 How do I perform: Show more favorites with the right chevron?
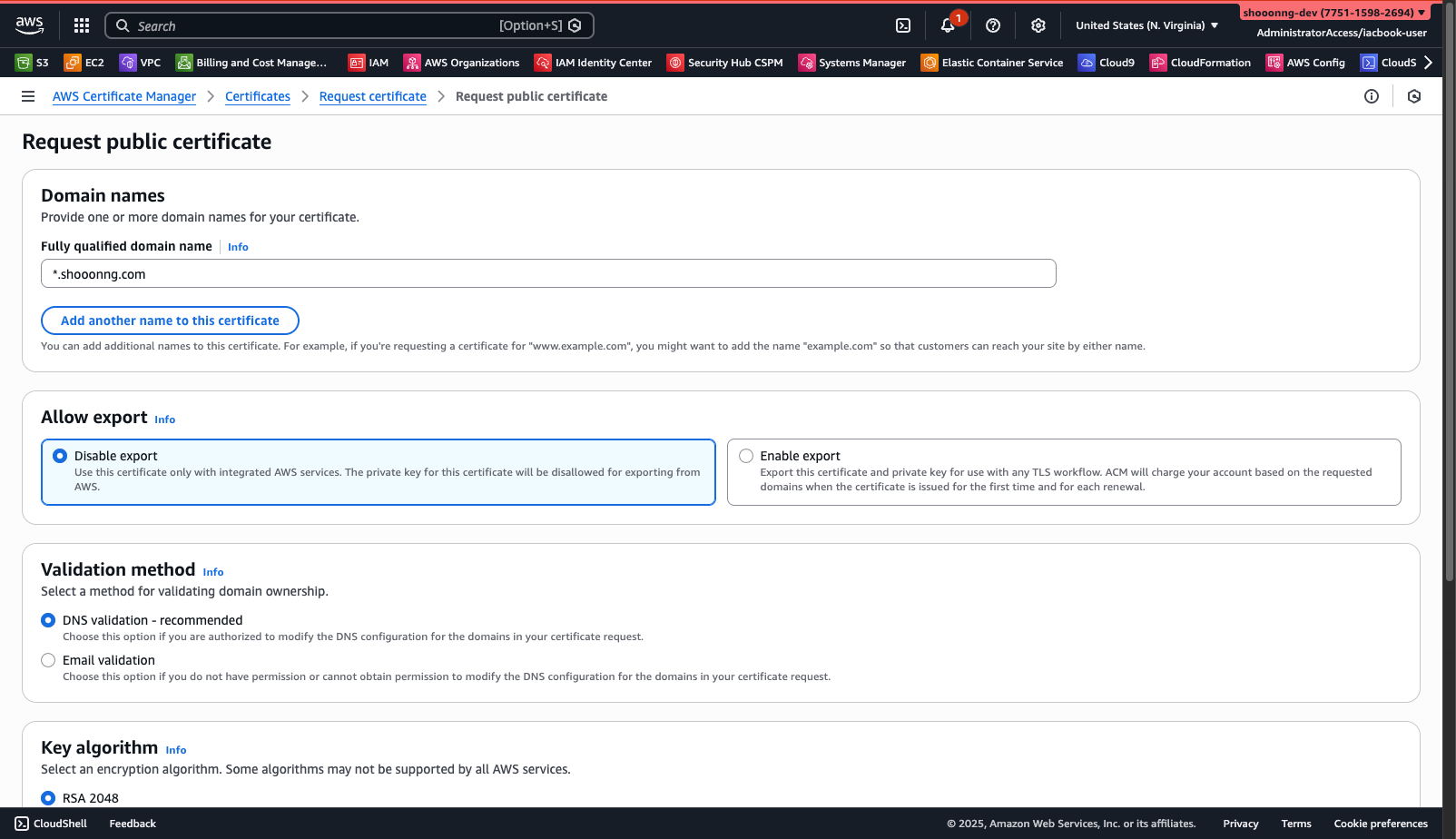click(1428, 63)
